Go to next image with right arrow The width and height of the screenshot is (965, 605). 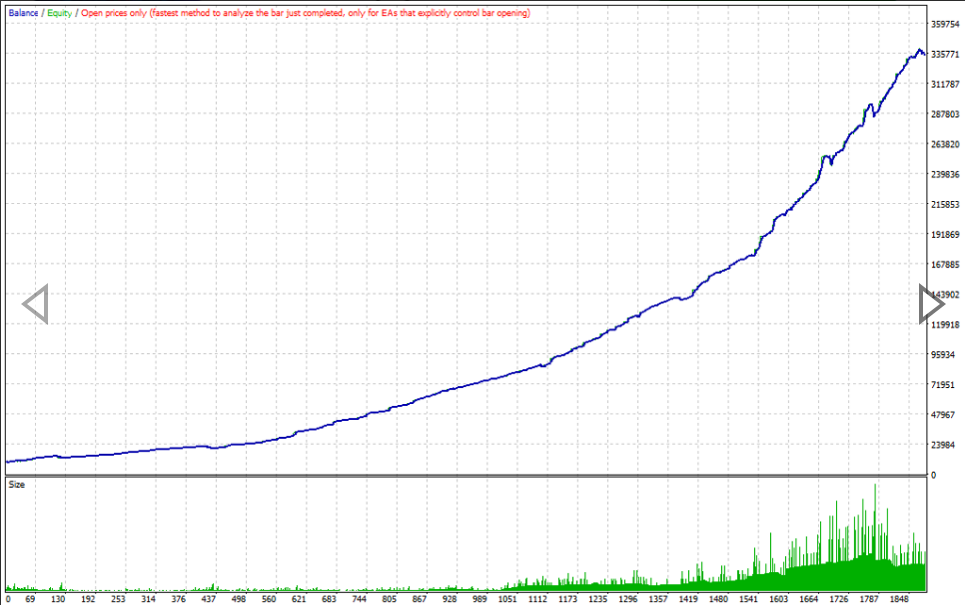coord(932,304)
